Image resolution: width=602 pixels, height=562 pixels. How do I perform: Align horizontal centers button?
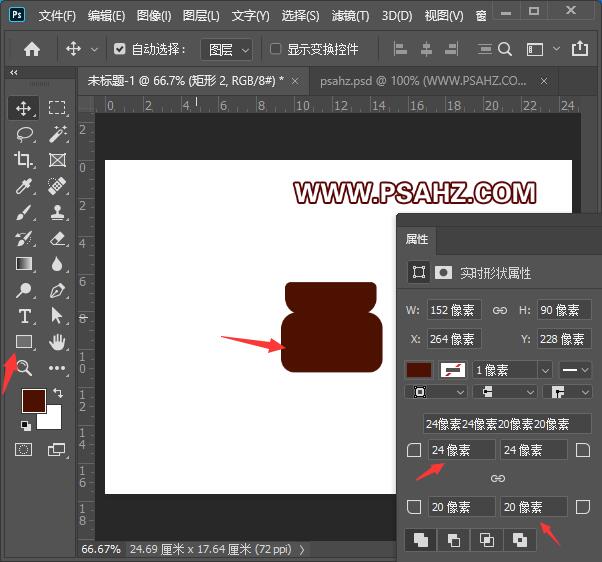pyautogui.click(x=426, y=49)
